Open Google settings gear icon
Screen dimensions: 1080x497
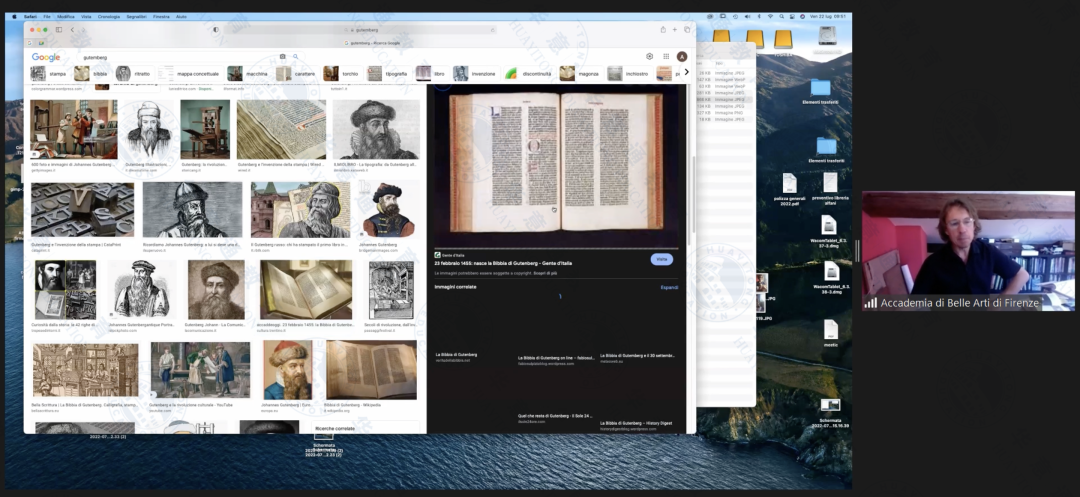click(650, 56)
